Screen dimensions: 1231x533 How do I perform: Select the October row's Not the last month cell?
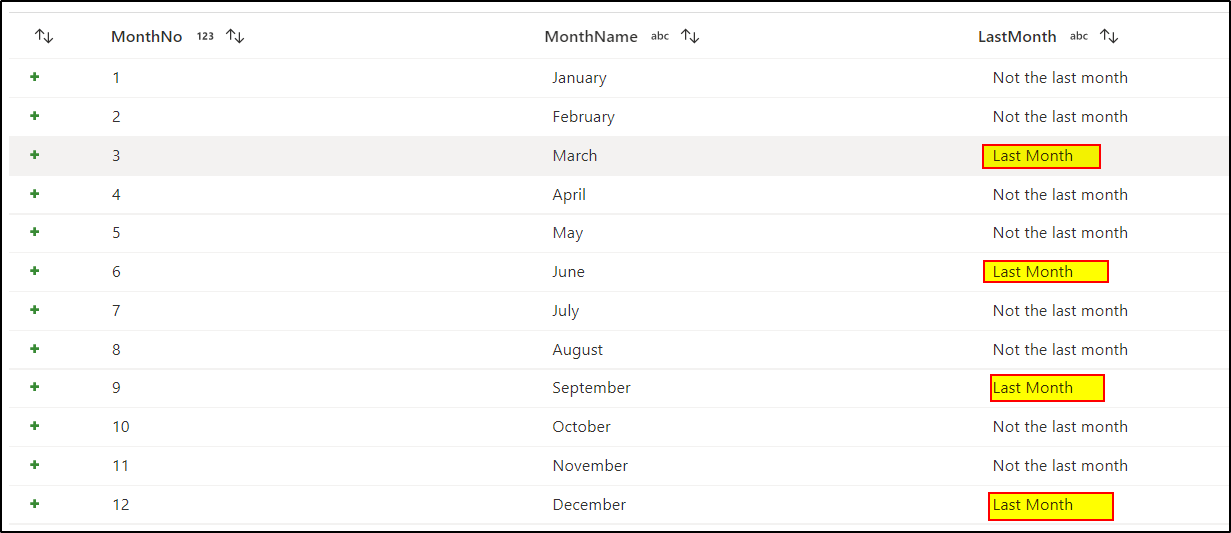1060,427
